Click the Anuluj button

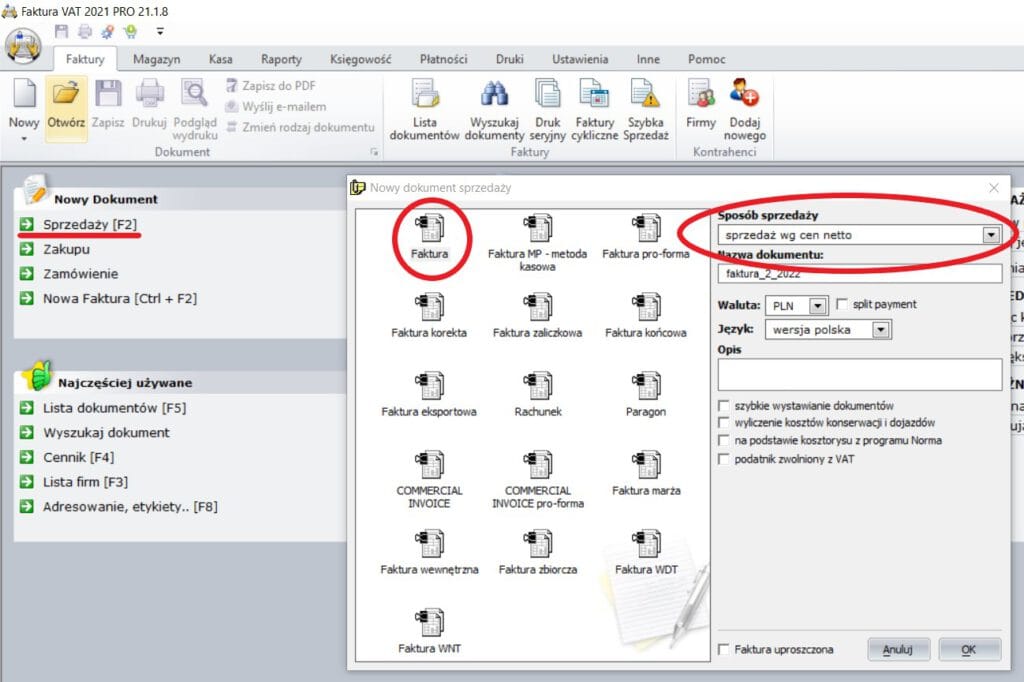[x=898, y=650]
